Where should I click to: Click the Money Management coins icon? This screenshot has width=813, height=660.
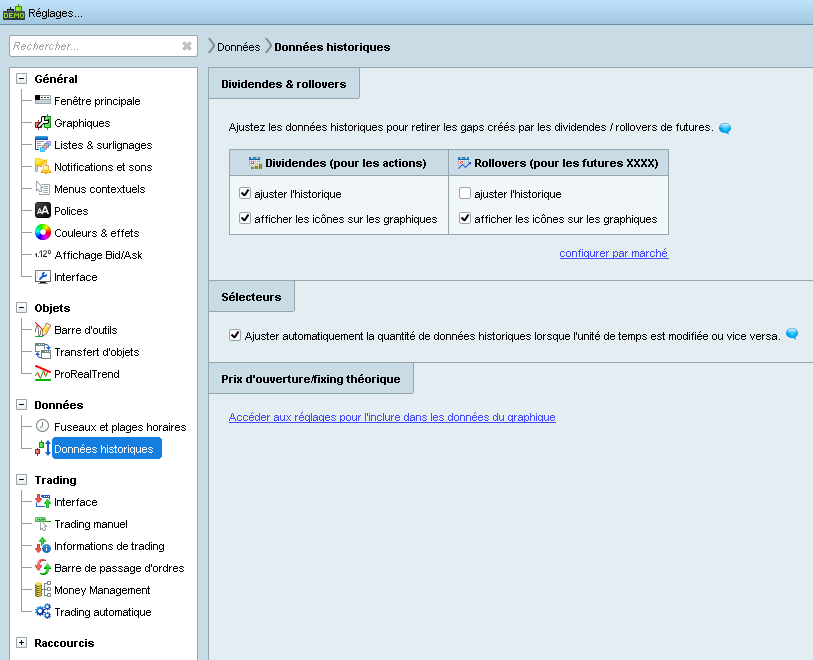[x=43, y=589]
